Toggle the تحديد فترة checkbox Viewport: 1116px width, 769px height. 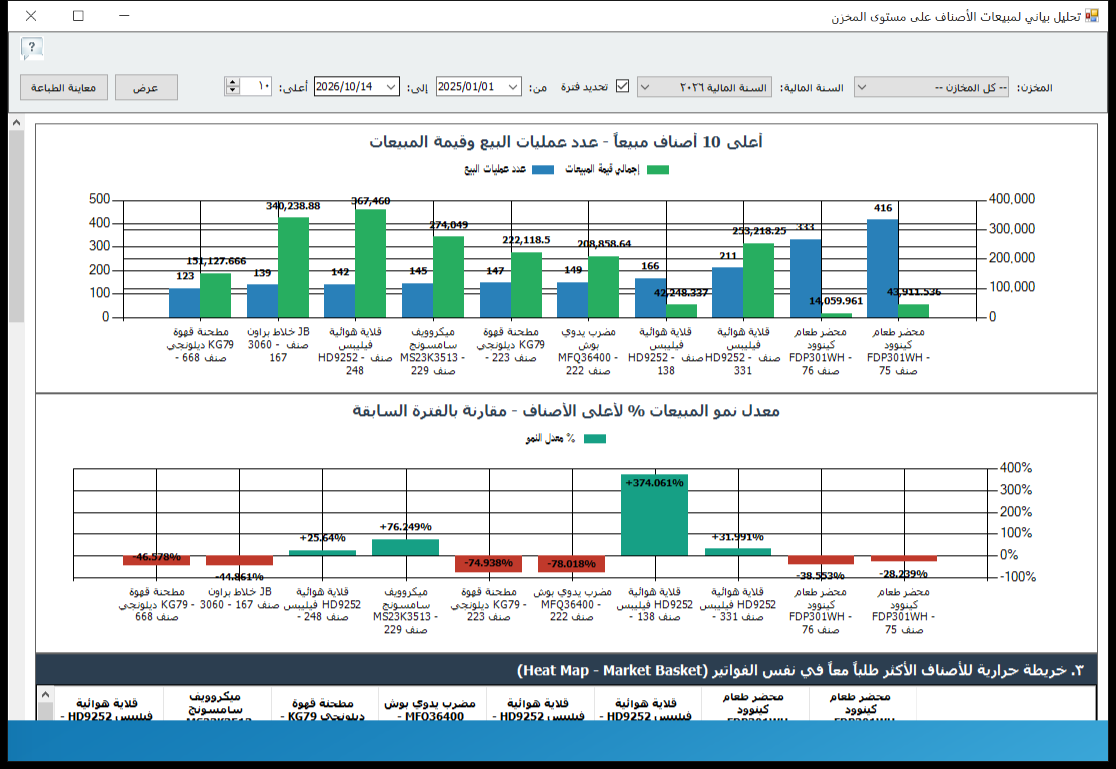click(x=623, y=86)
